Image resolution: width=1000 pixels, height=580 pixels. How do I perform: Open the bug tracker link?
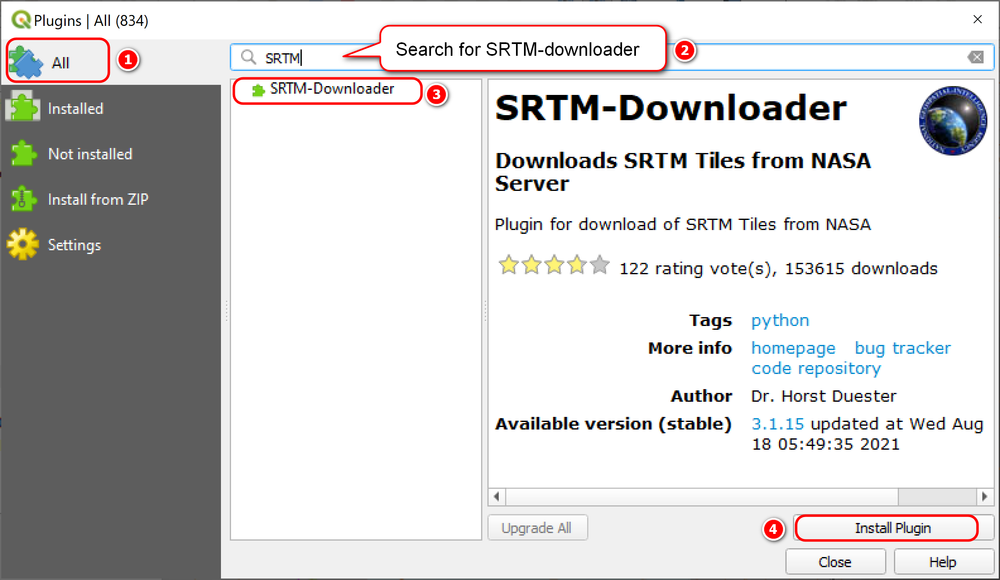[902, 348]
